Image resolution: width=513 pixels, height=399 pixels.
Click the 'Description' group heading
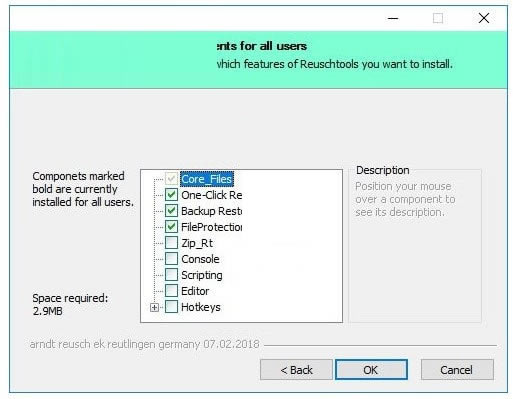(x=382, y=170)
